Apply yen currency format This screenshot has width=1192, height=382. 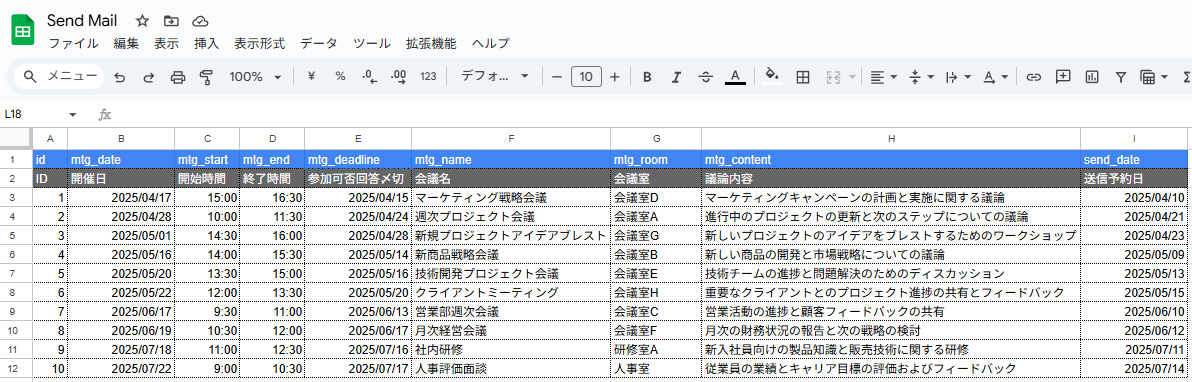312,77
